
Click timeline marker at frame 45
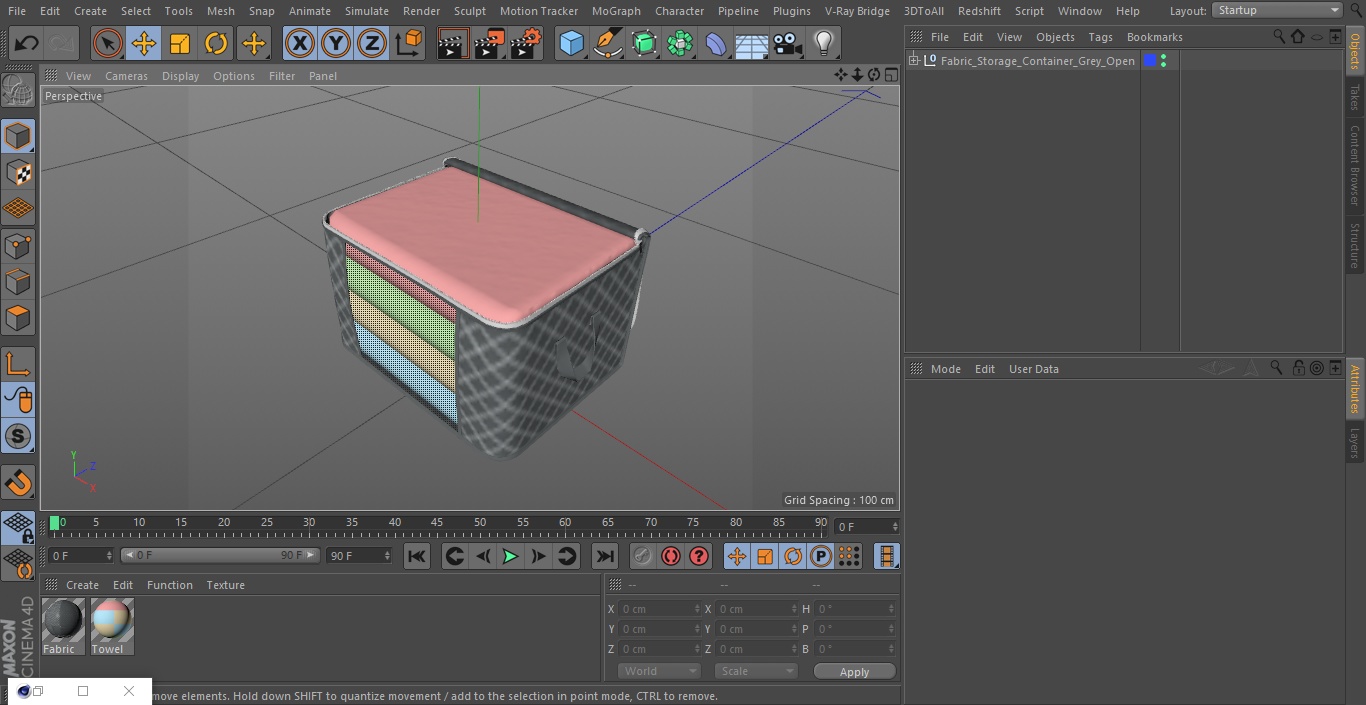(x=437, y=522)
